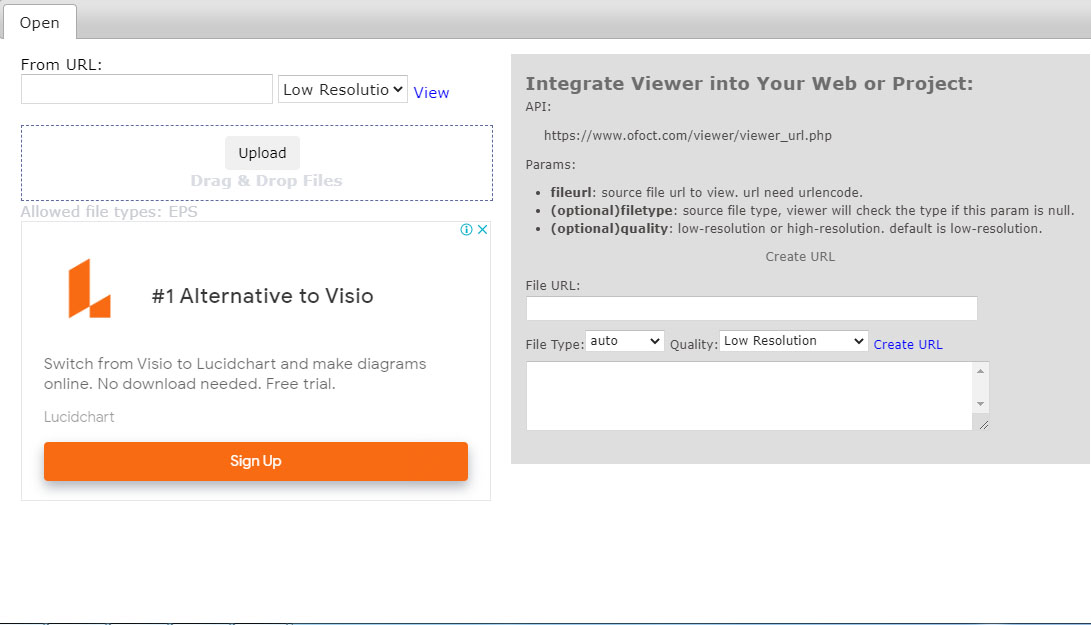Close the Lucidchart ad with X icon

(482, 230)
